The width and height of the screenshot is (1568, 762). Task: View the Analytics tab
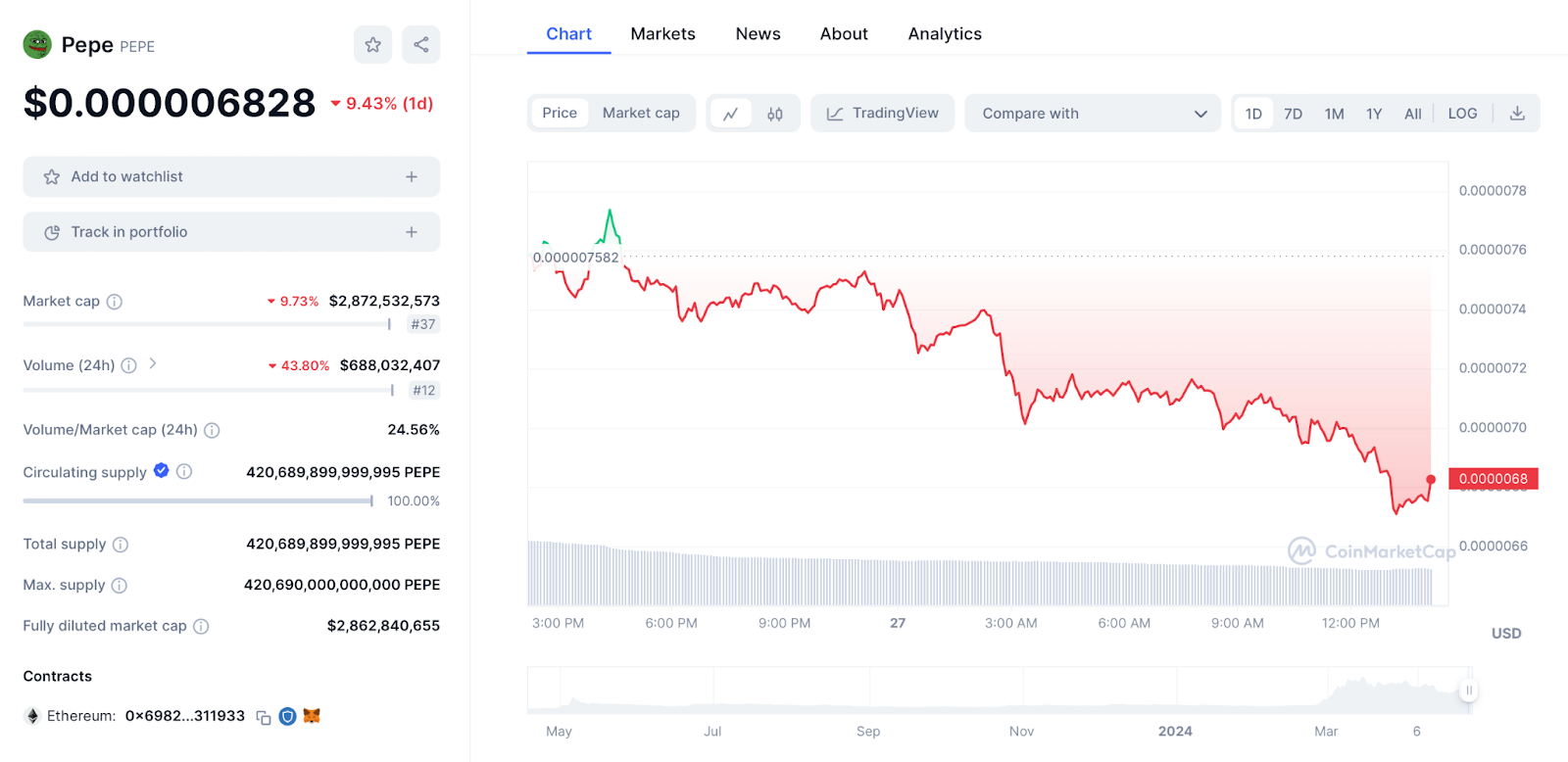(945, 34)
